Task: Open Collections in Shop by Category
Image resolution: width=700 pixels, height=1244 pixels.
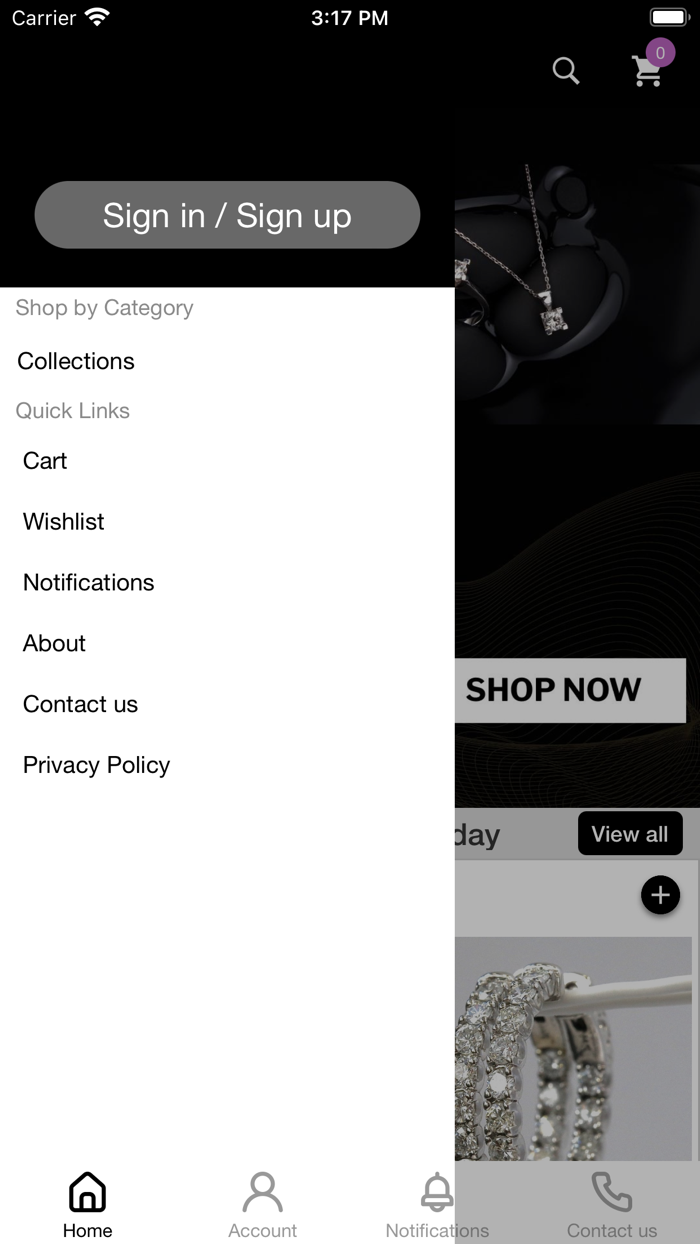Action: (76, 361)
